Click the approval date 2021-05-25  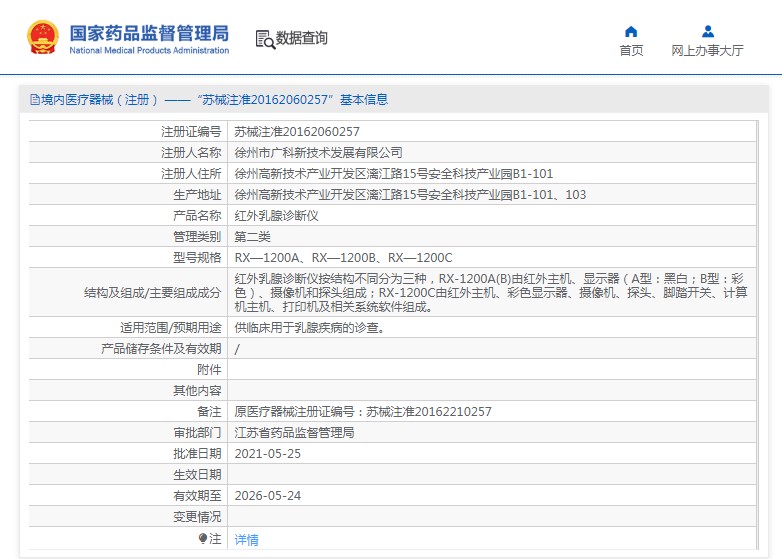coord(267,453)
